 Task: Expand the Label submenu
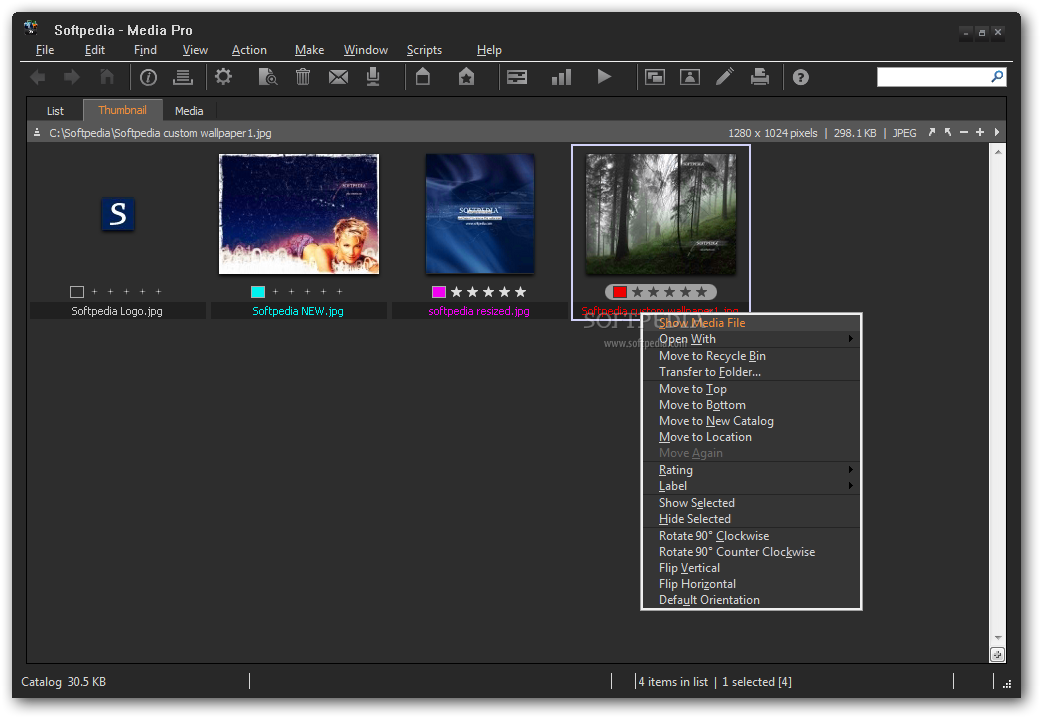[751, 486]
